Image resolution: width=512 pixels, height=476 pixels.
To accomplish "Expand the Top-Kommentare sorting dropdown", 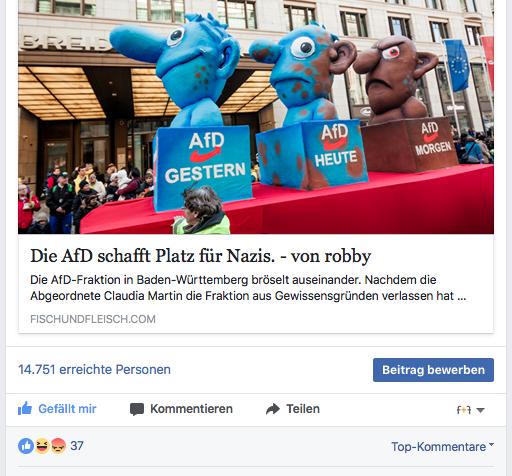I will [x=442, y=447].
